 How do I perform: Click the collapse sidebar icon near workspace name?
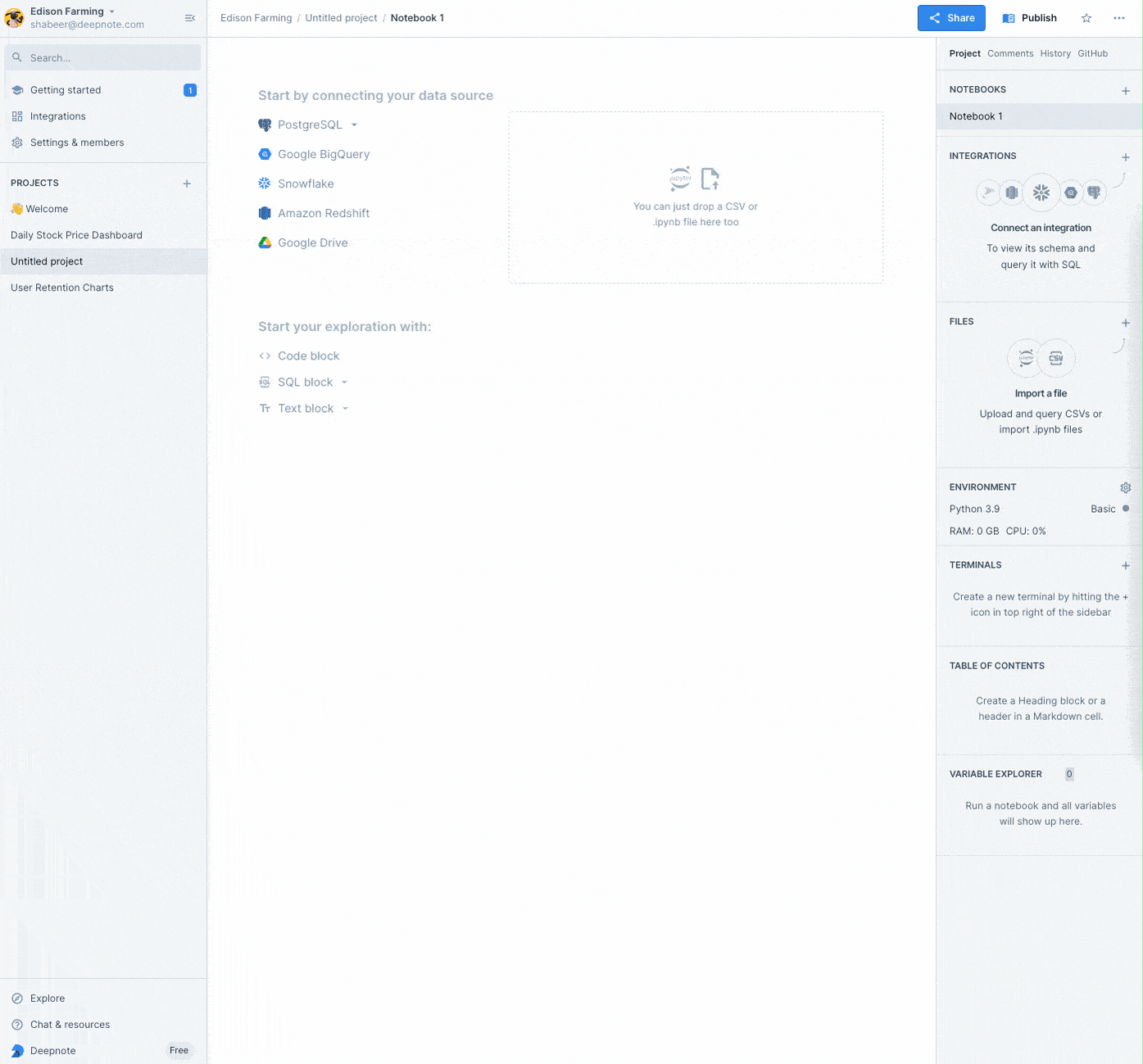(190, 18)
